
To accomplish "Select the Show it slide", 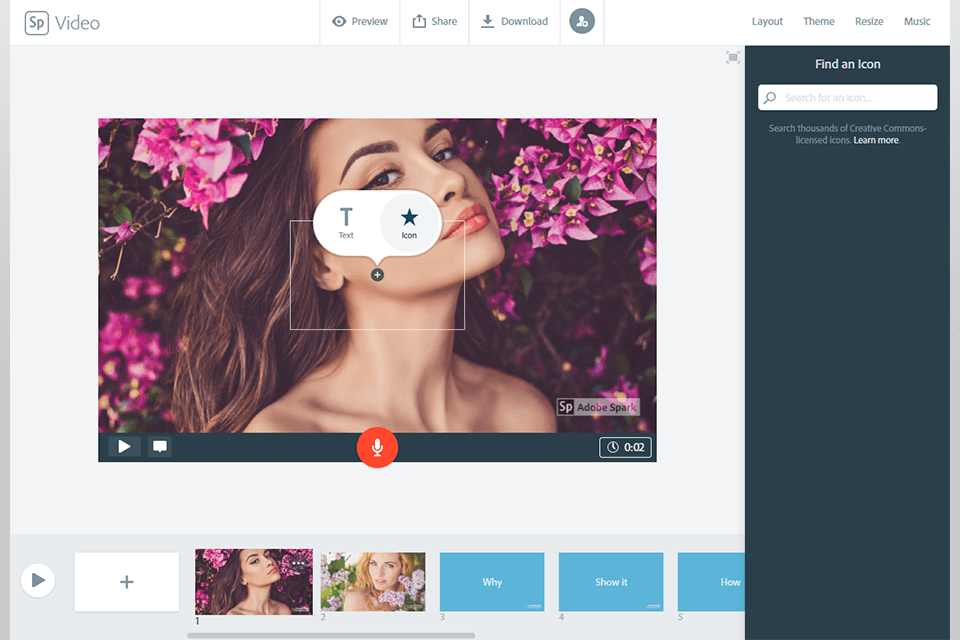I will coord(611,582).
